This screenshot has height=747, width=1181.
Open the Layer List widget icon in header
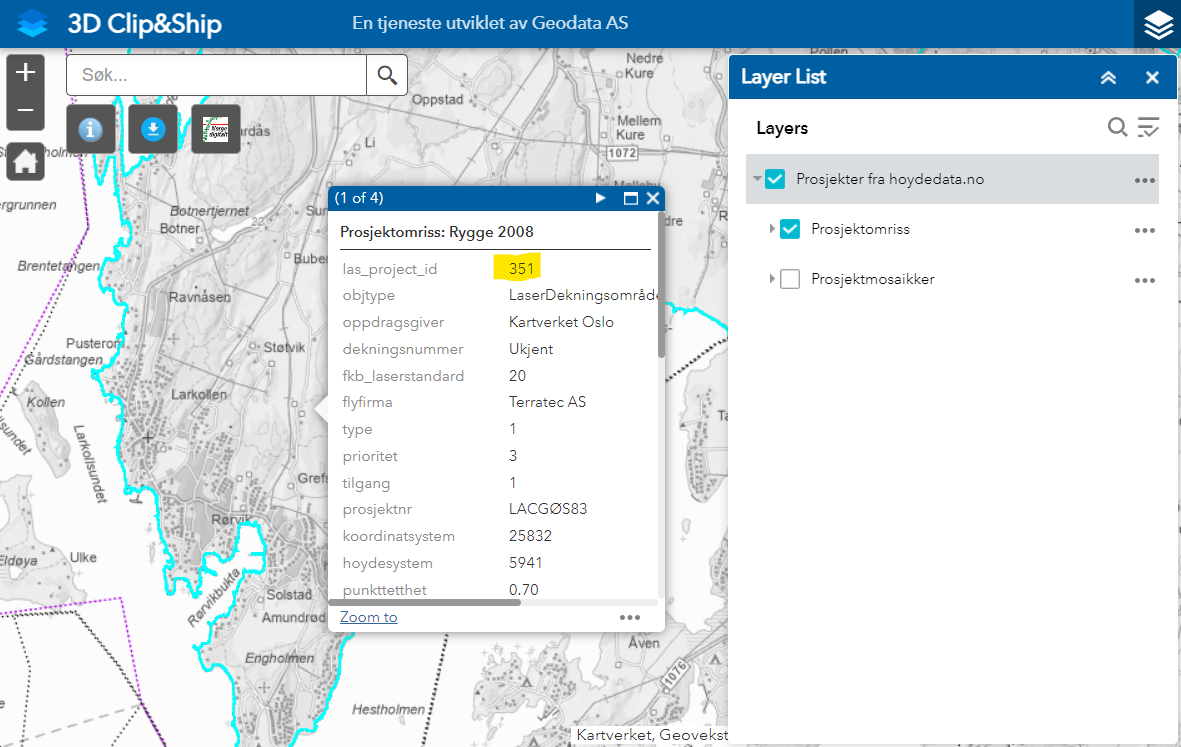click(1158, 24)
